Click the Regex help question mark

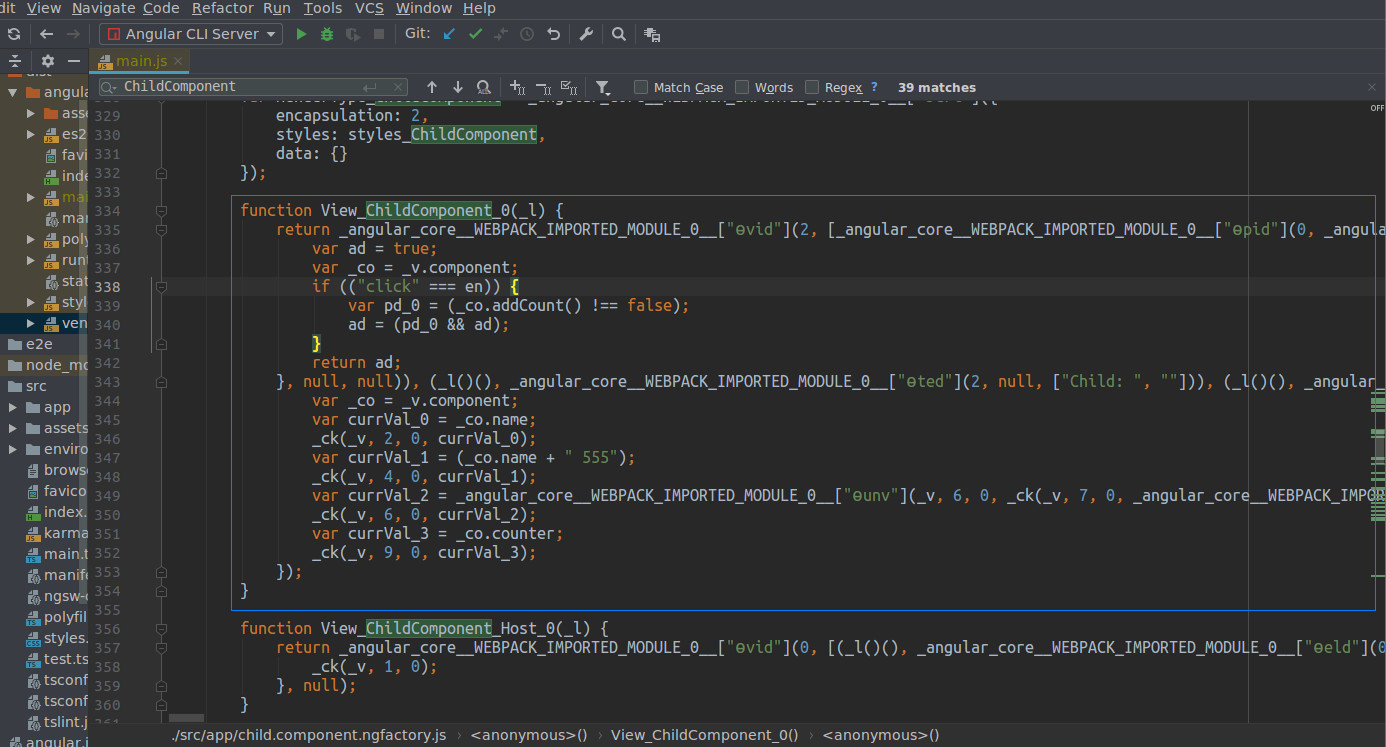tap(874, 87)
